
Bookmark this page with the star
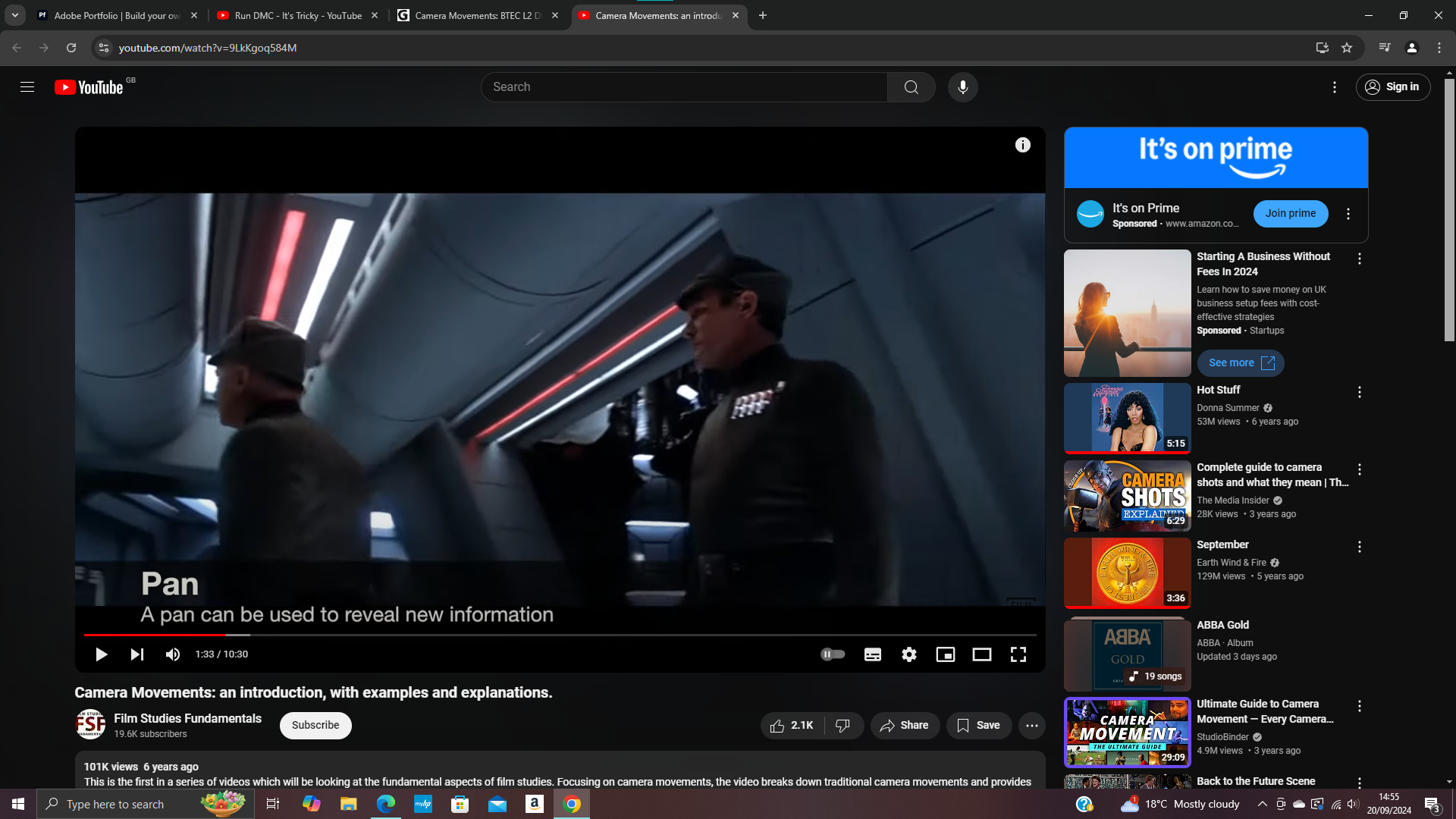point(1347,48)
